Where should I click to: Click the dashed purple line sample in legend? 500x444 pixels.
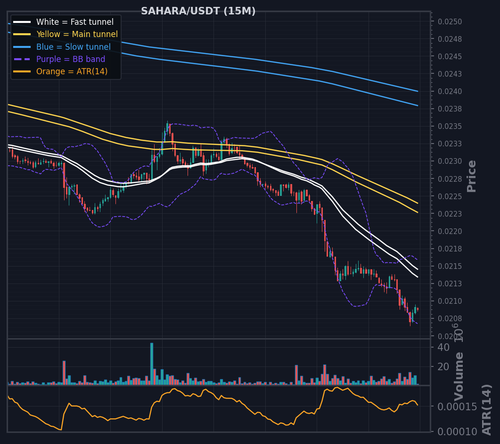(22, 59)
